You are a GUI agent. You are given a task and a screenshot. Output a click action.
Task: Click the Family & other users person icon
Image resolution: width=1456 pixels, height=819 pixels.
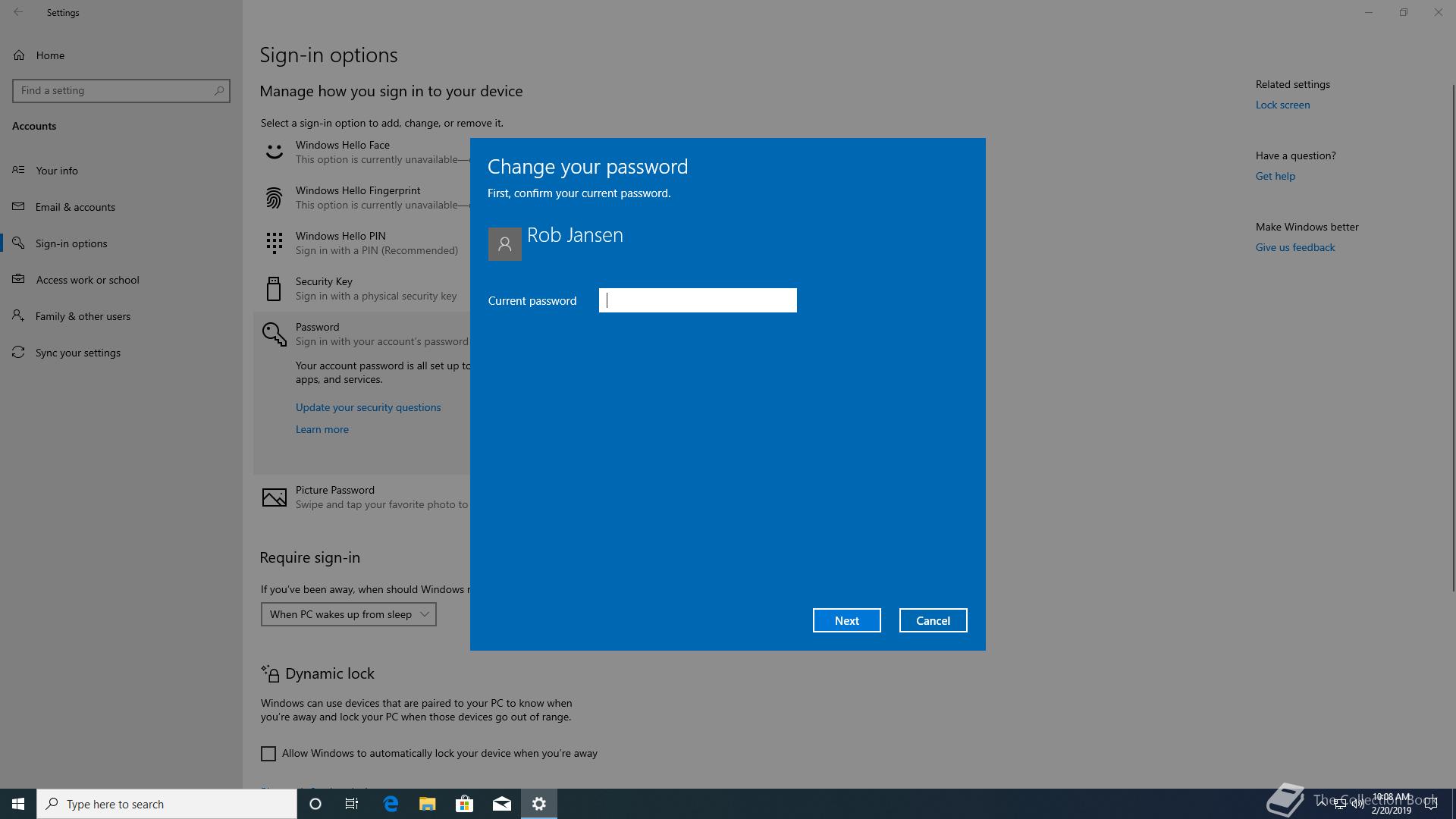(x=18, y=315)
